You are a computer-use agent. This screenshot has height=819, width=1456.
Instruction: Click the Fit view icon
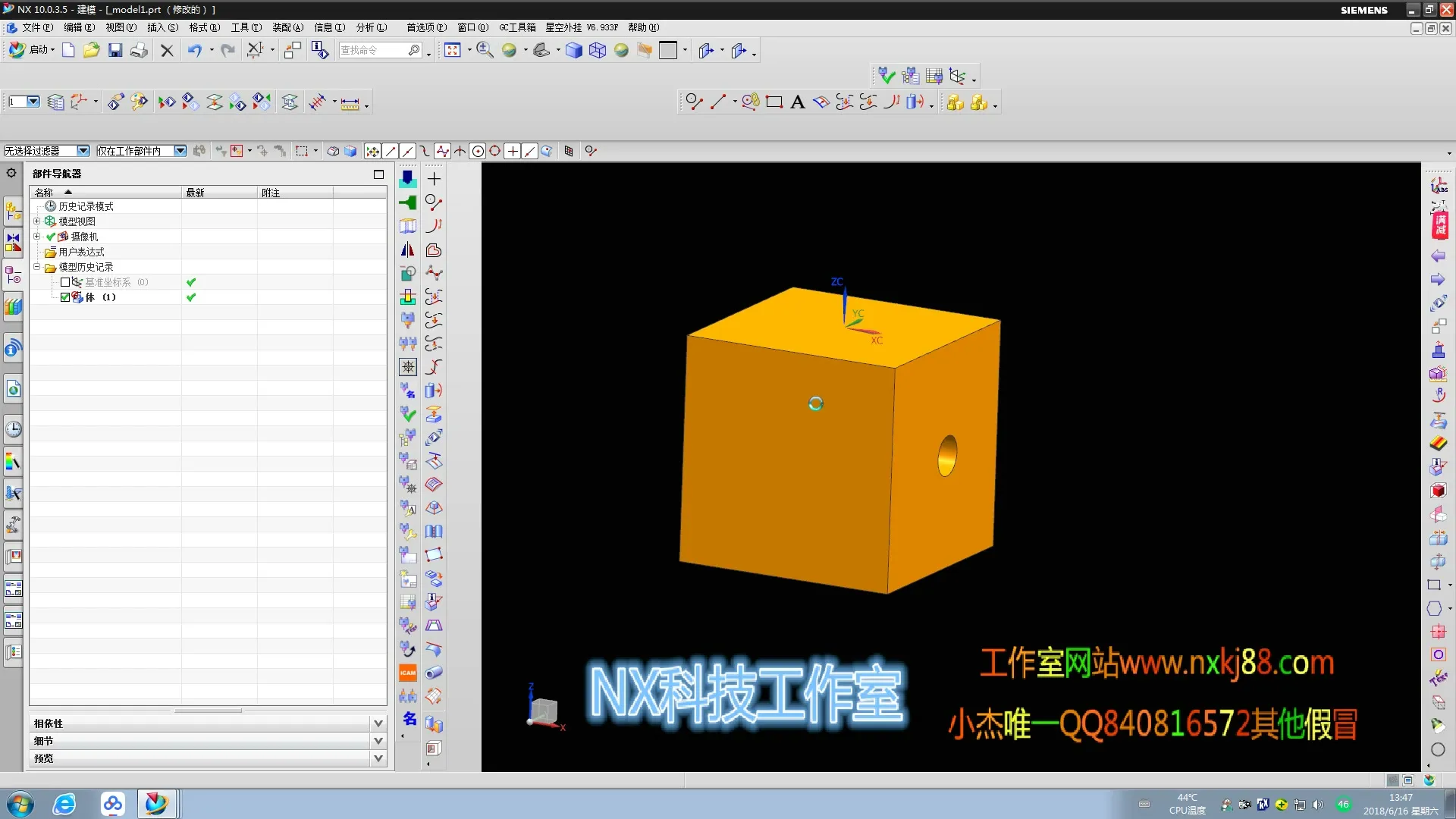click(453, 50)
